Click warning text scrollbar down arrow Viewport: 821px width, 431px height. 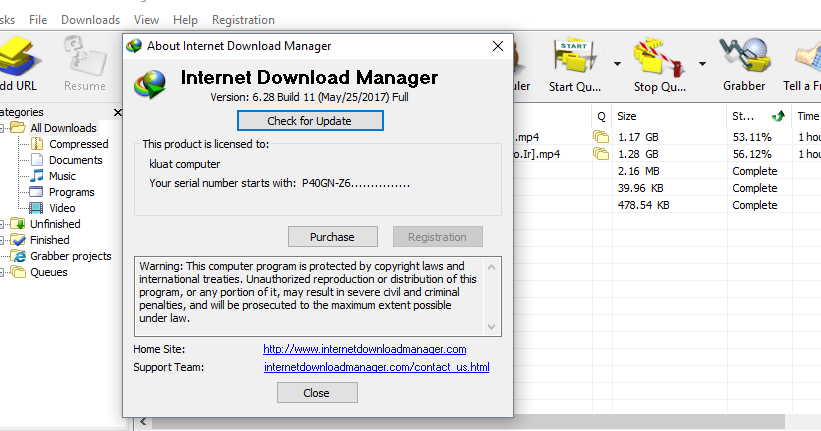click(491, 327)
